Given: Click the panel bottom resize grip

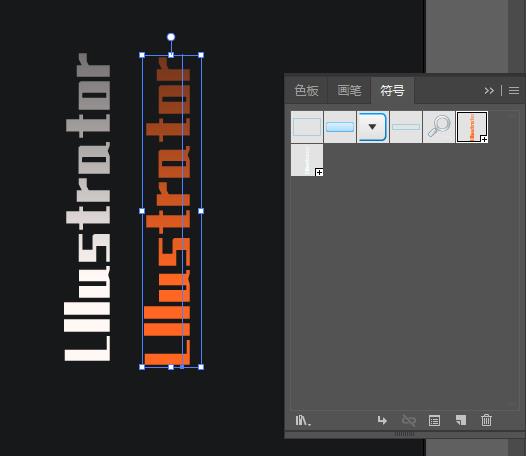Looking at the screenshot, I should tap(404, 434).
